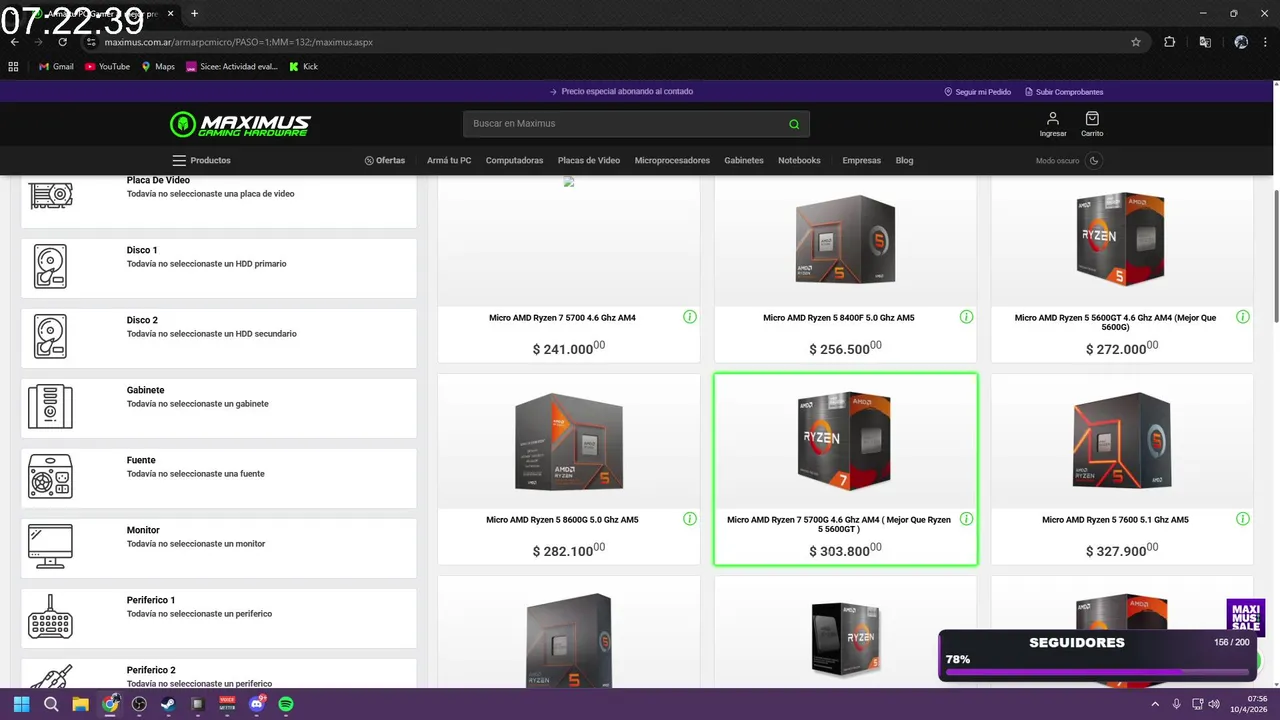Select Ryzen 5 7600 product image
The height and width of the screenshot is (720, 1280).
tap(1121, 441)
